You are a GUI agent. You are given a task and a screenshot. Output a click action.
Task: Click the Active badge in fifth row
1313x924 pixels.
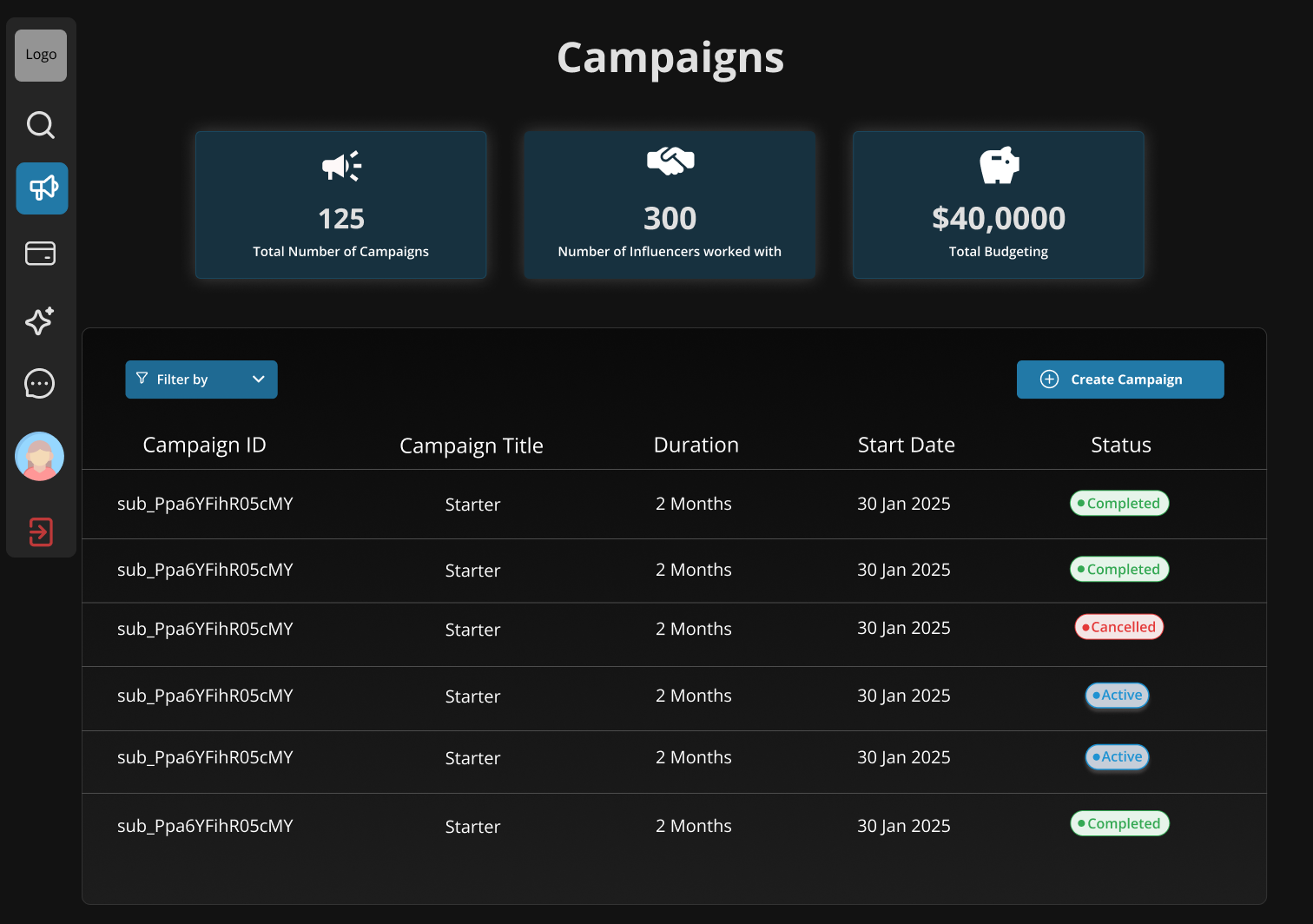(1118, 756)
